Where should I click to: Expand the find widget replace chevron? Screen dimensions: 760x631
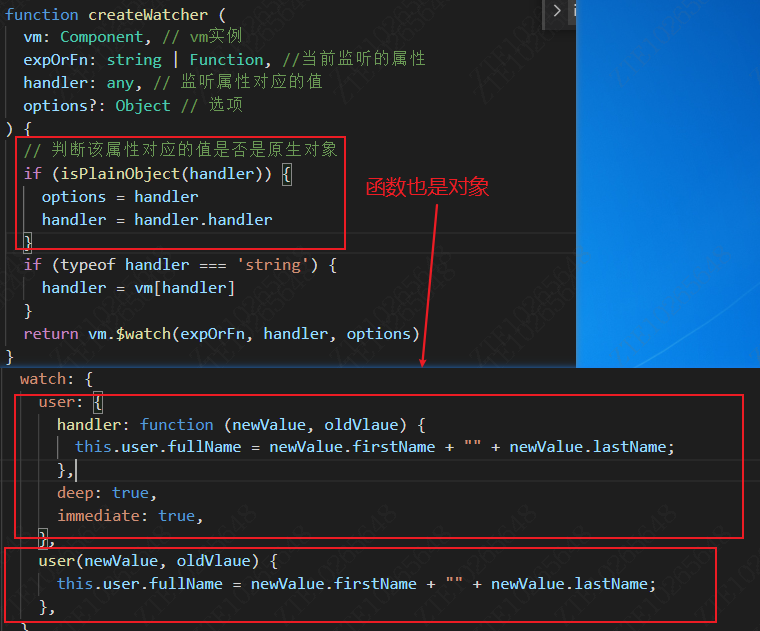pos(557,10)
